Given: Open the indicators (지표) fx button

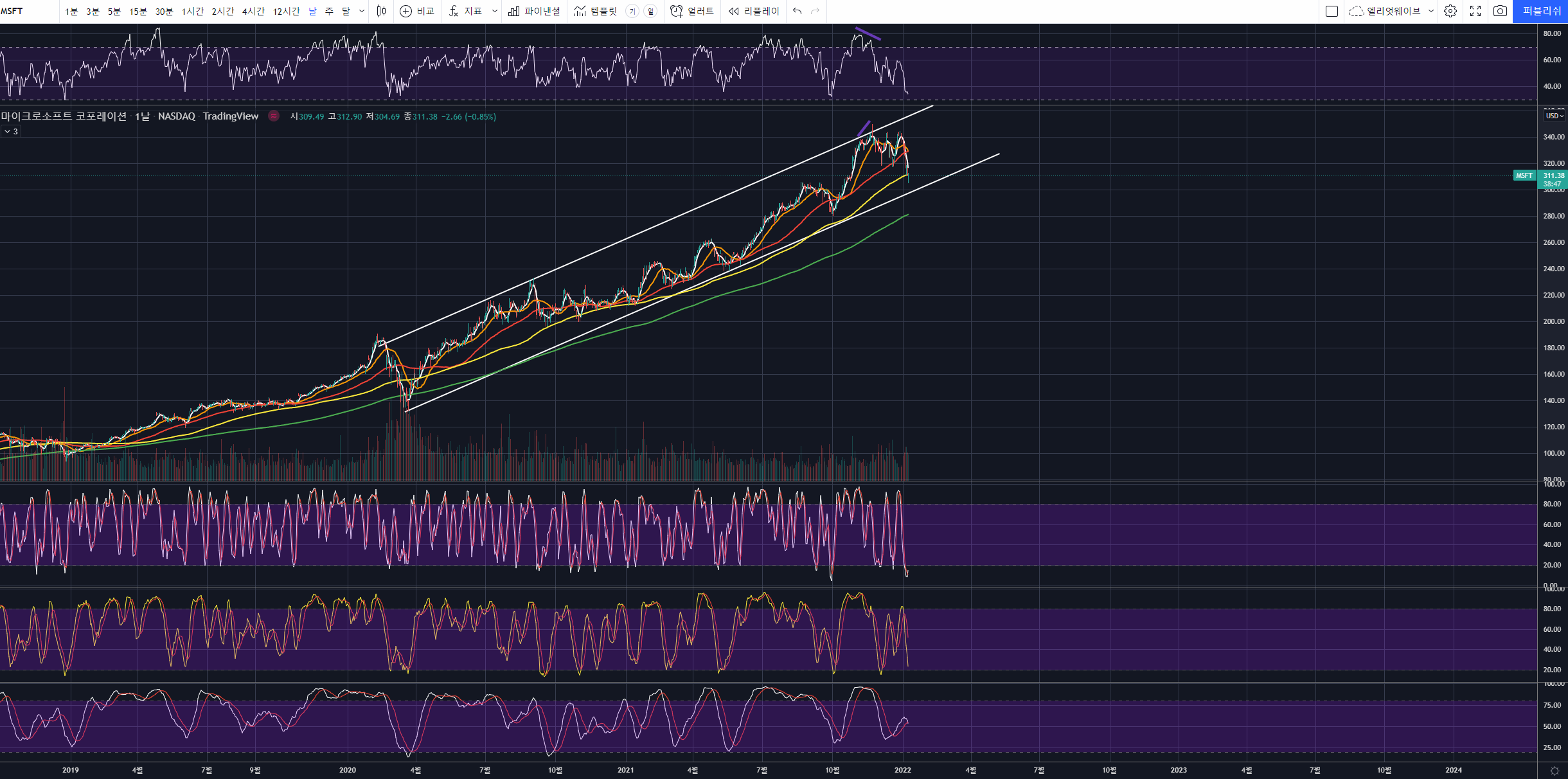Looking at the screenshot, I should pyautogui.click(x=454, y=11).
